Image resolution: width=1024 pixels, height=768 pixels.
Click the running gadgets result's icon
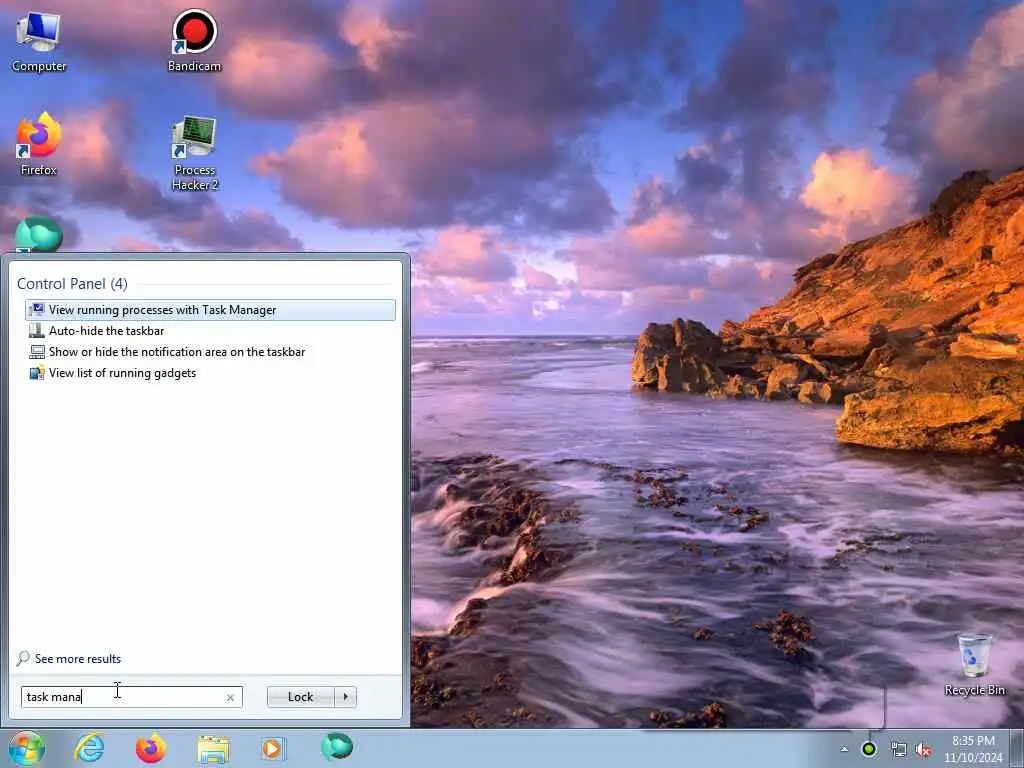[x=37, y=373]
